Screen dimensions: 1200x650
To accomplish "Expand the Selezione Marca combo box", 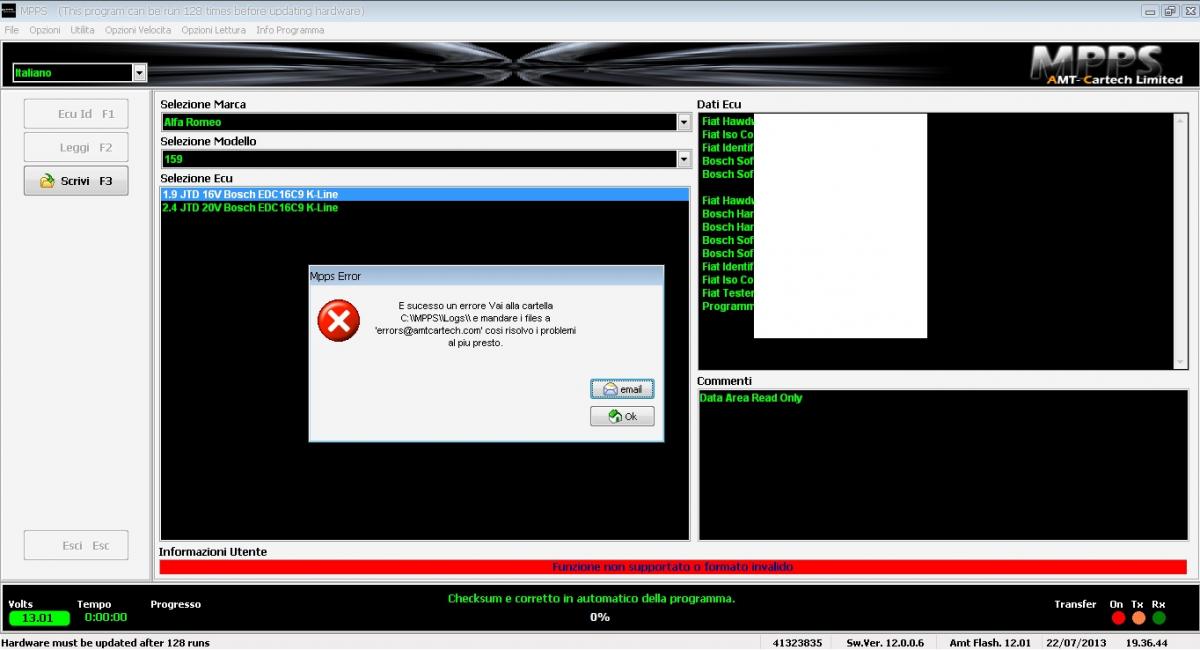I will tap(684, 122).
